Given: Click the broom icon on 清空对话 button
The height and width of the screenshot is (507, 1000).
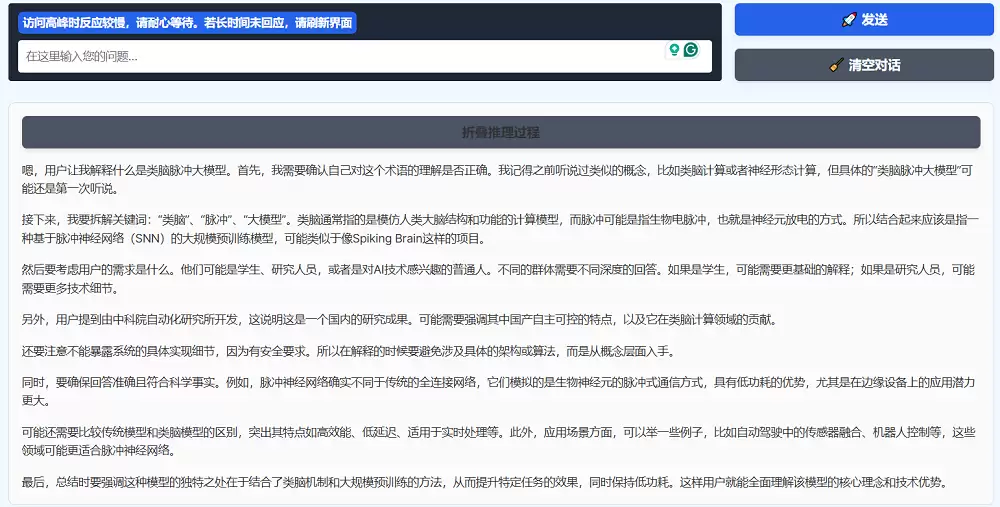Looking at the screenshot, I should click(837, 65).
